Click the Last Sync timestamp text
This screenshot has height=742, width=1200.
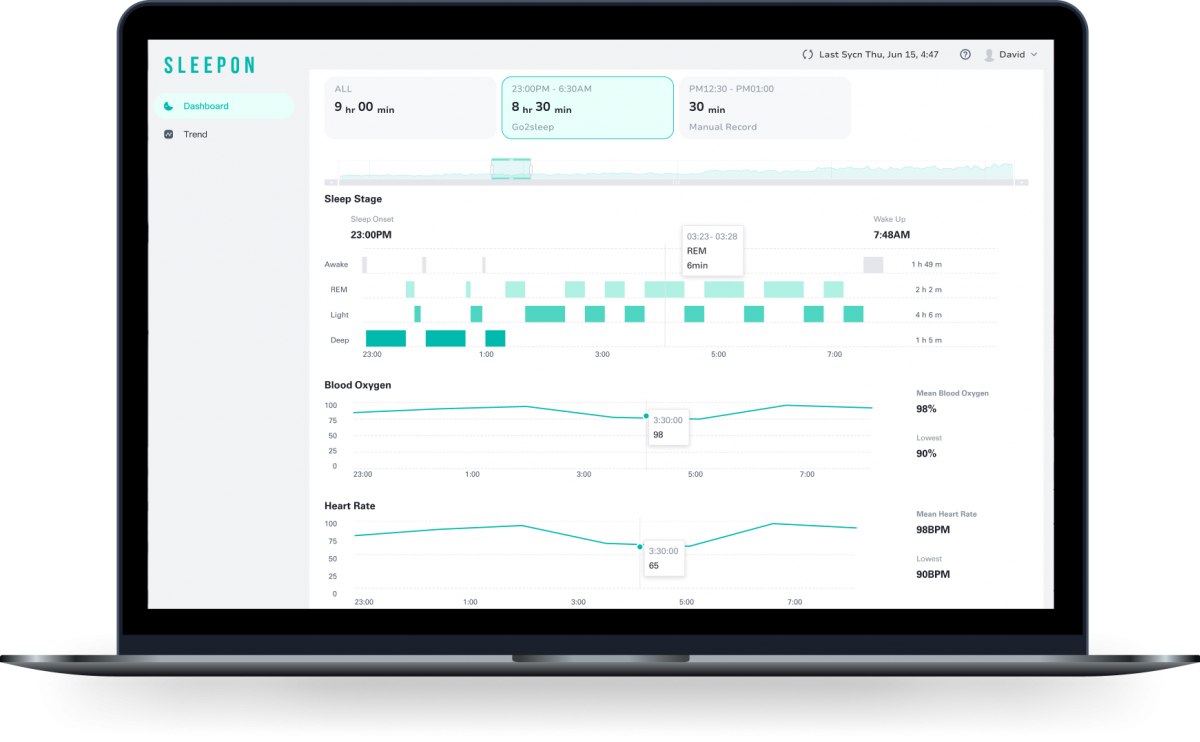[x=879, y=55]
